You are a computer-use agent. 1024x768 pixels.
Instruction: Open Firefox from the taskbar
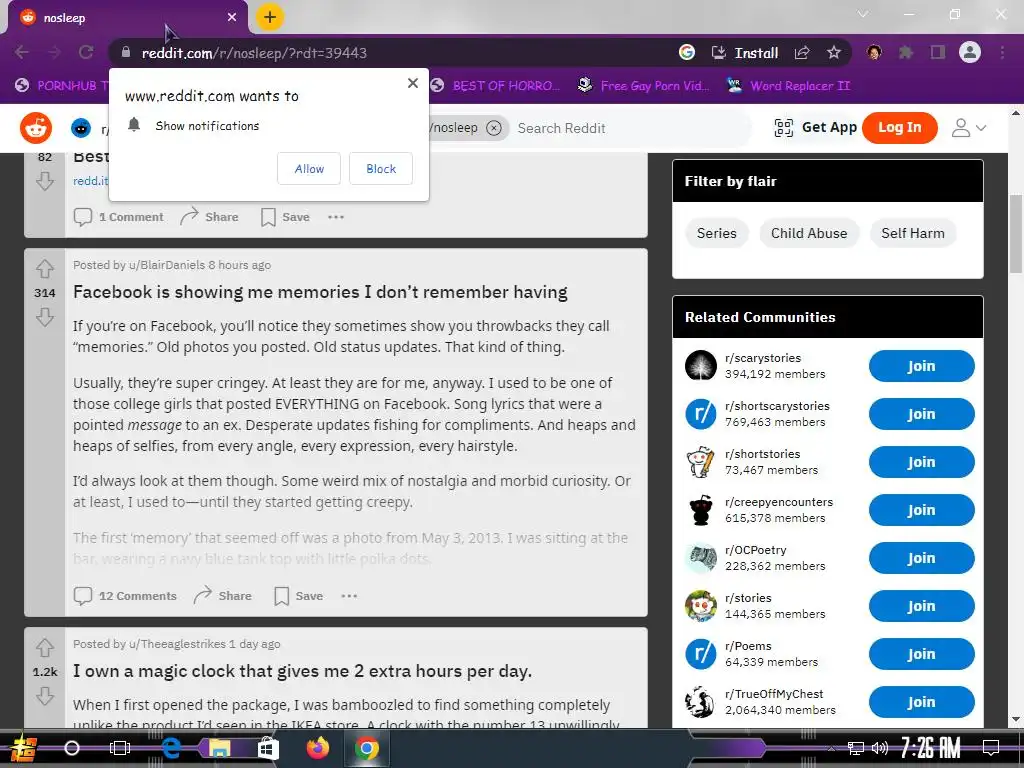[x=318, y=748]
